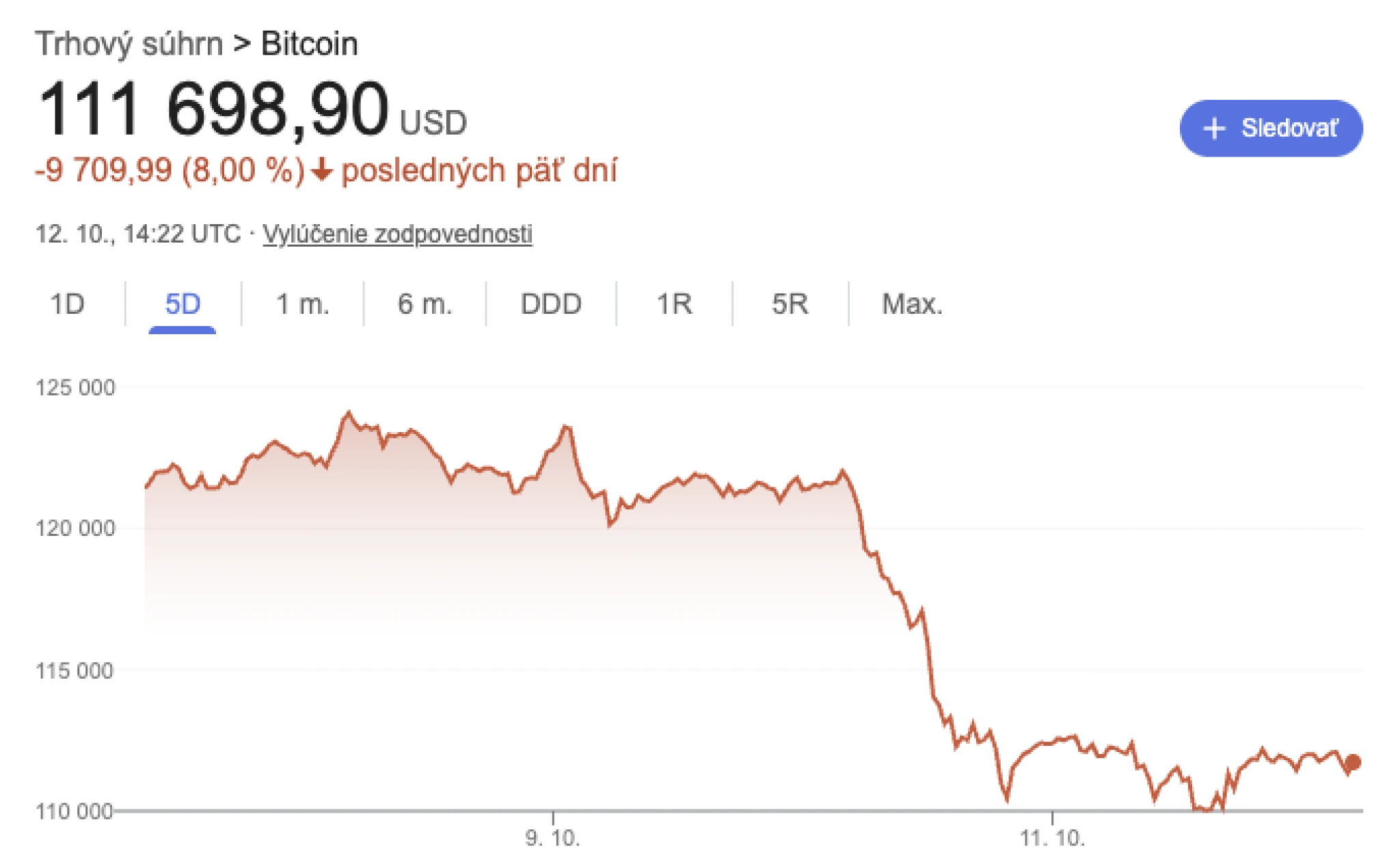
Task: Click the Bitcoin breadcrumb label
Action: 308,44
